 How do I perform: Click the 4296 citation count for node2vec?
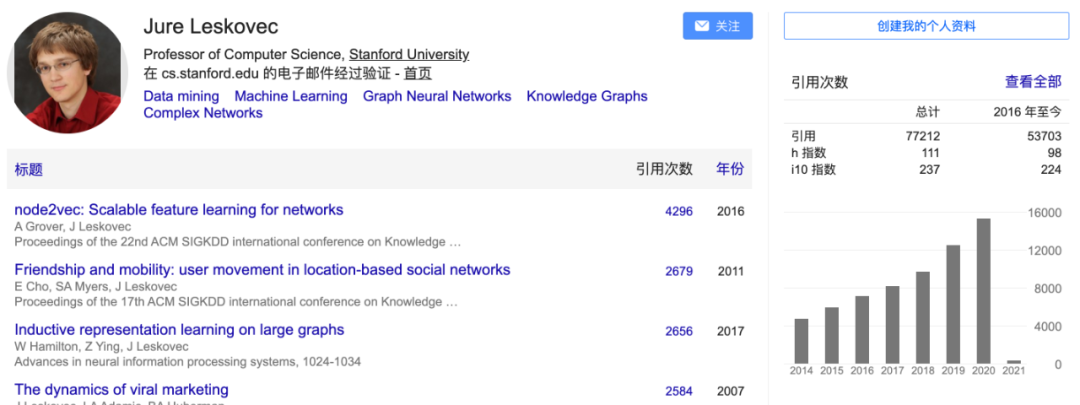point(679,212)
